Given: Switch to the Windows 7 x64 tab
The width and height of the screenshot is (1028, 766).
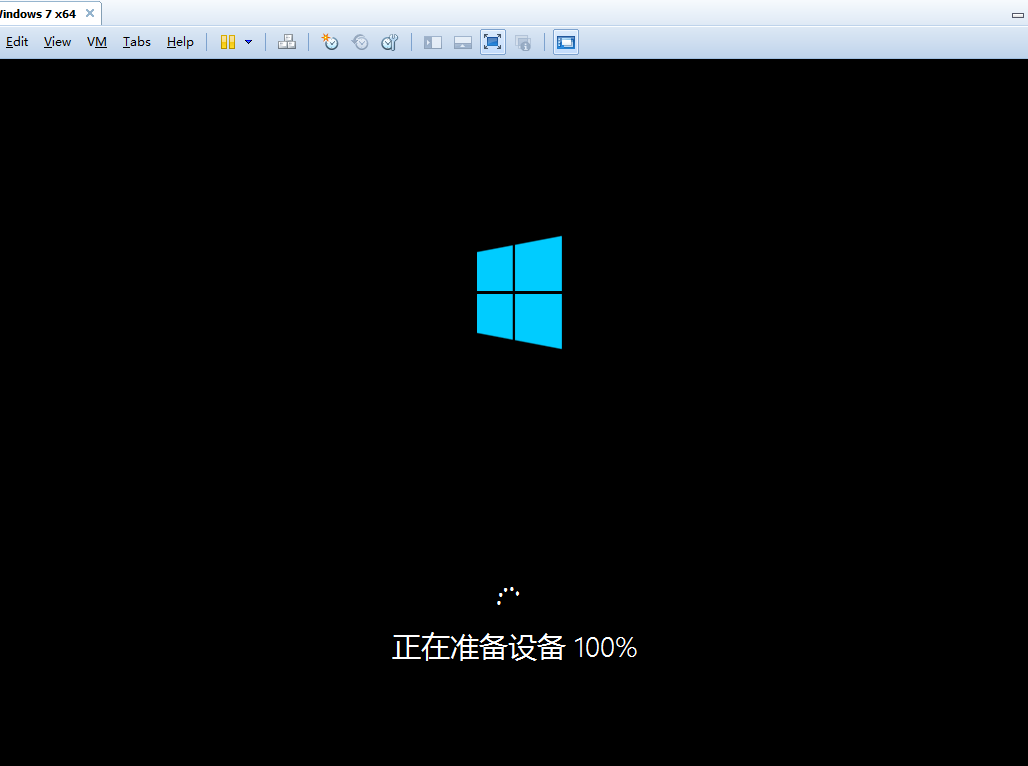Looking at the screenshot, I should coord(38,14).
